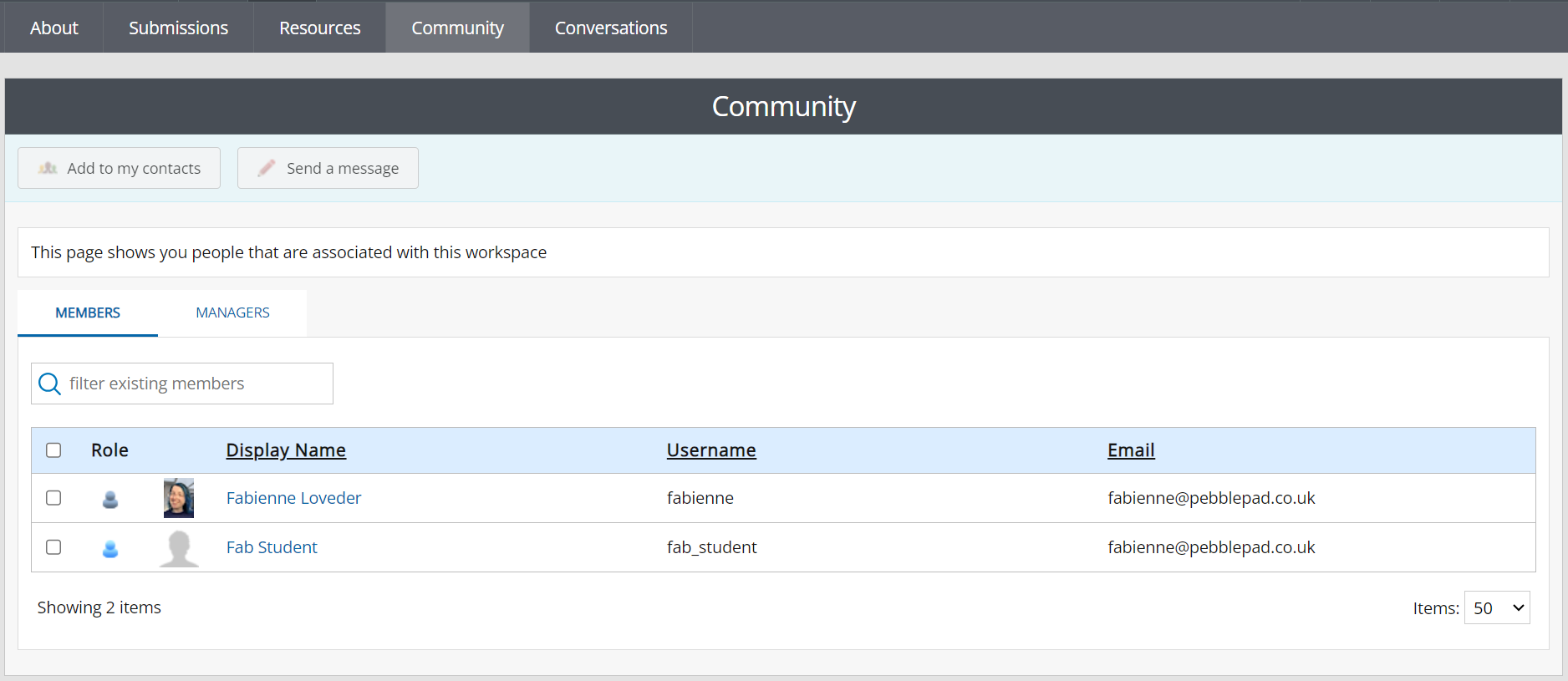Viewport: 1568px width, 681px height.
Task: Click the role icon for Fab Student
Action: pyautogui.click(x=109, y=548)
